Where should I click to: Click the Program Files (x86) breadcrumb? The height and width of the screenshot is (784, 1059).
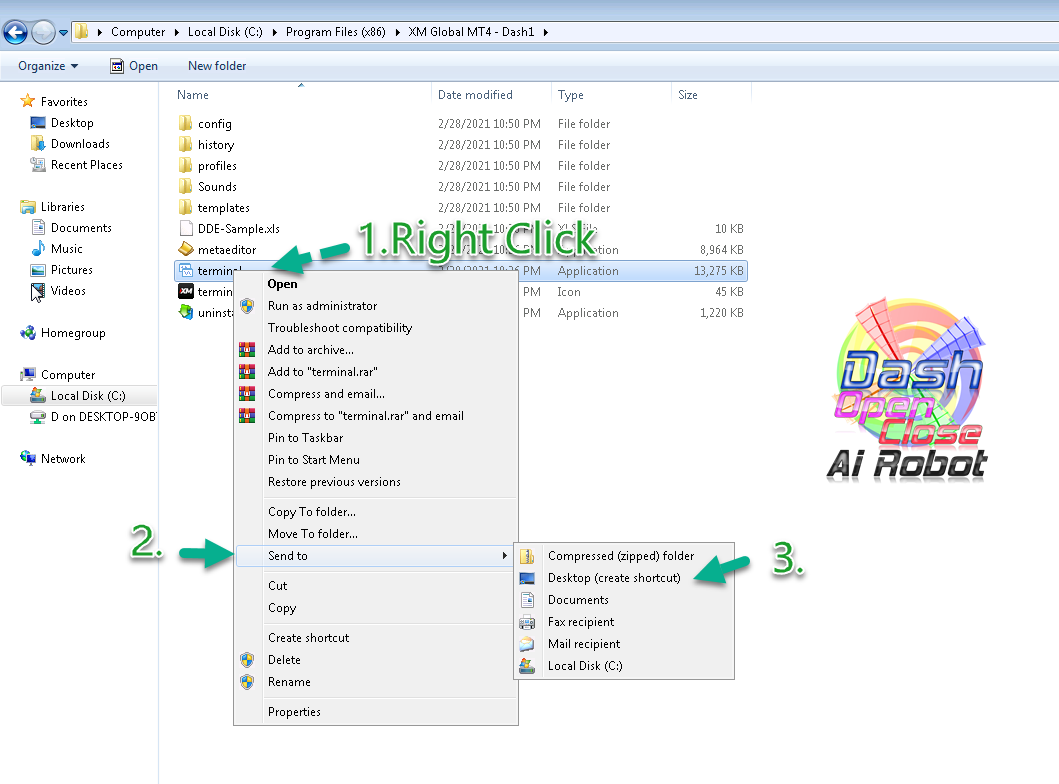[336, 32]
